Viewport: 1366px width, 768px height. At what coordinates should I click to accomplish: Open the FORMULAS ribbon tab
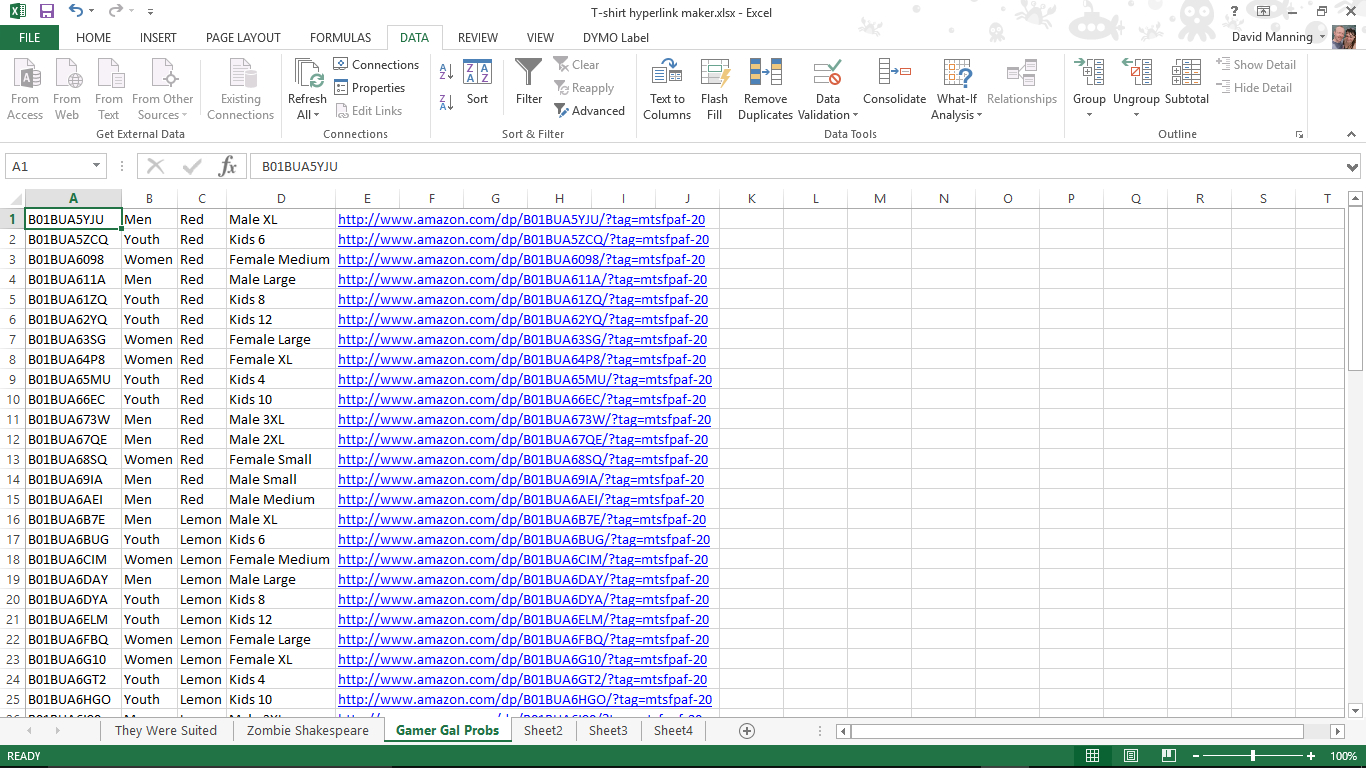click(340, 38)
